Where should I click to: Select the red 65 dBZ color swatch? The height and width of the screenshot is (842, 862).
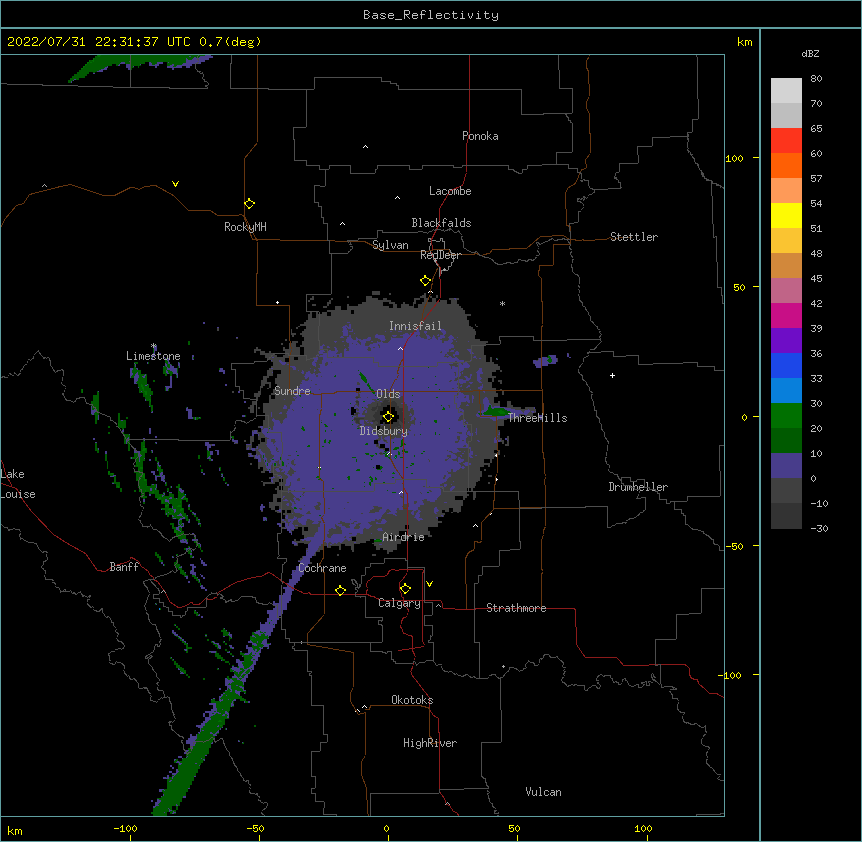click(786, 140)
